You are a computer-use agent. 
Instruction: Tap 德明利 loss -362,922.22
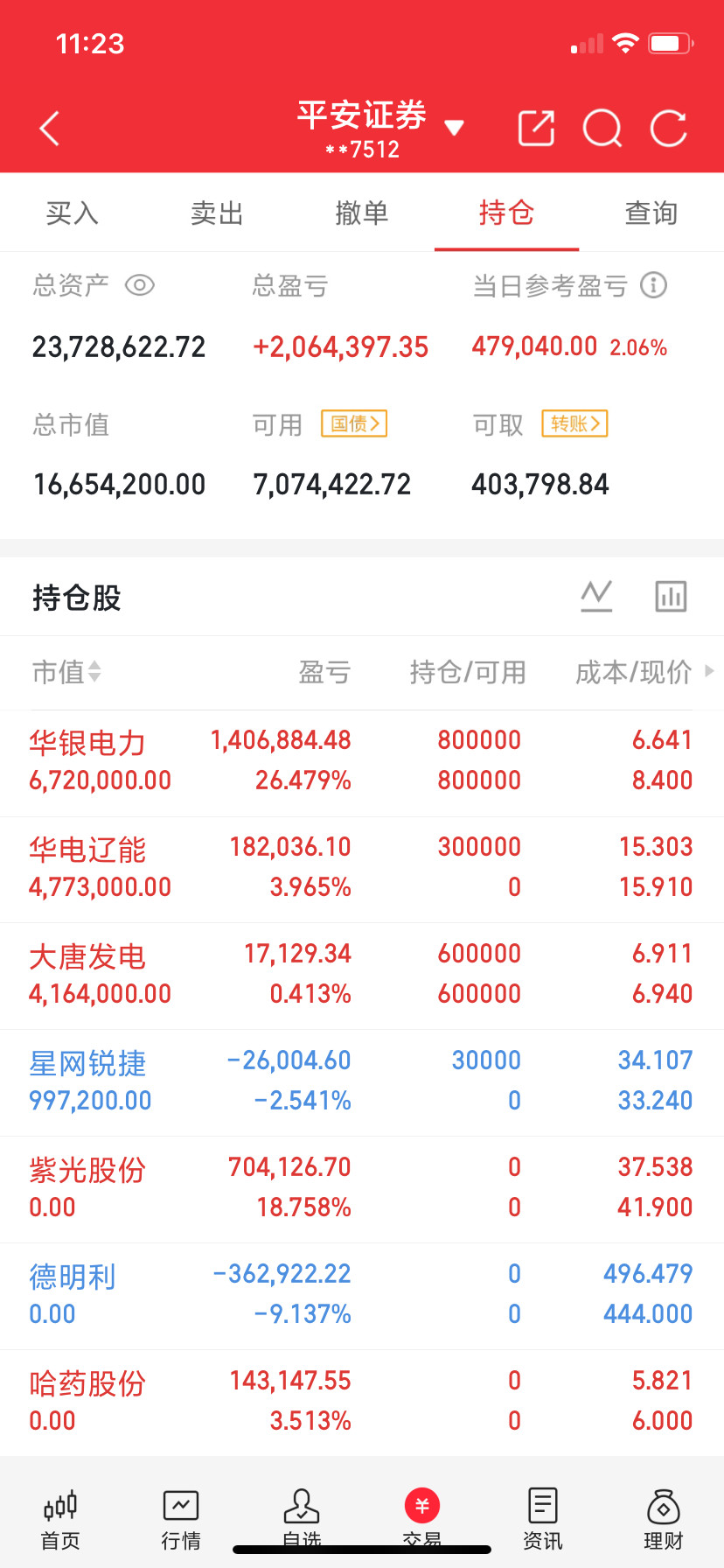pos(282,1274)
